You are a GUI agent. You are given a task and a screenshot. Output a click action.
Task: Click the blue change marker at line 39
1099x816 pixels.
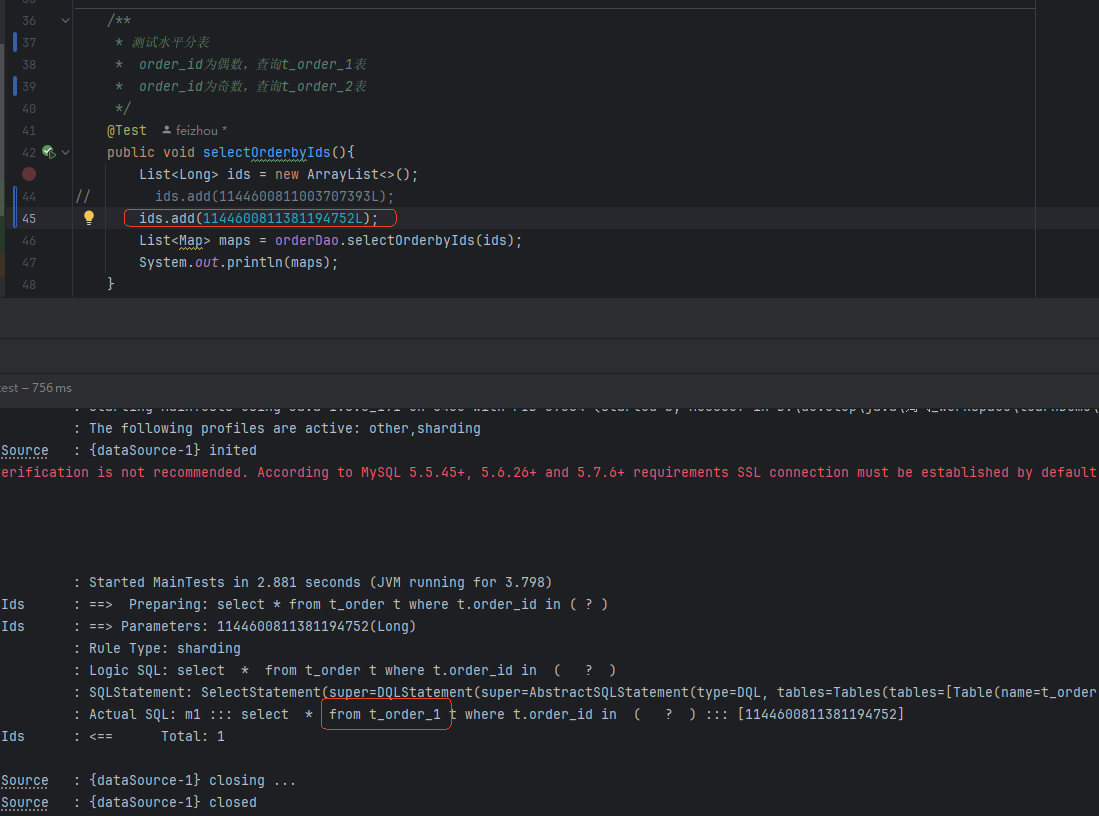(x=15, y=86)
